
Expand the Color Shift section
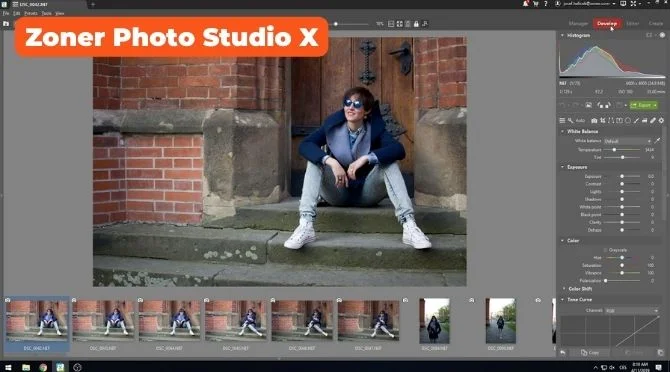tap(564, 289)
